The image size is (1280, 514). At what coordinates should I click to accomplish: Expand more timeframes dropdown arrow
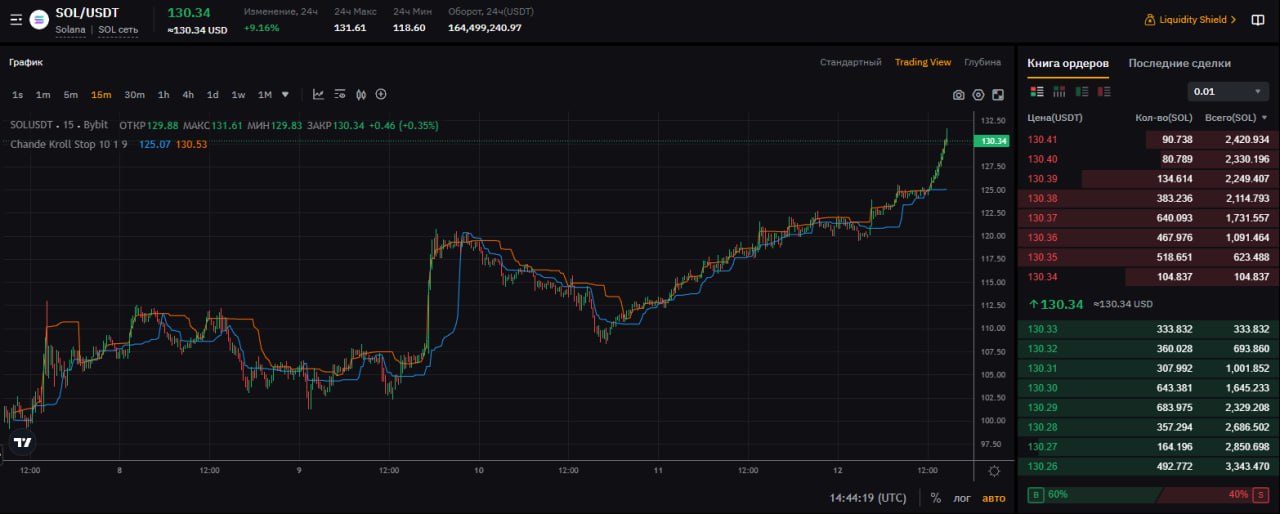tap(285, 95)
